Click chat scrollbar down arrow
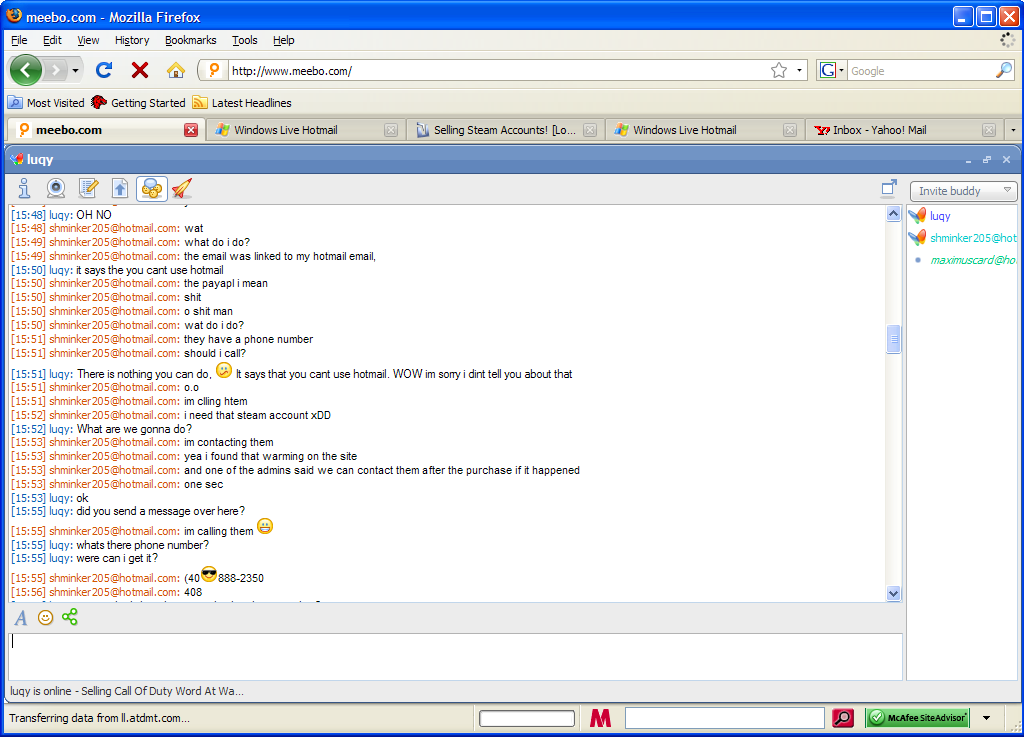 893,593
